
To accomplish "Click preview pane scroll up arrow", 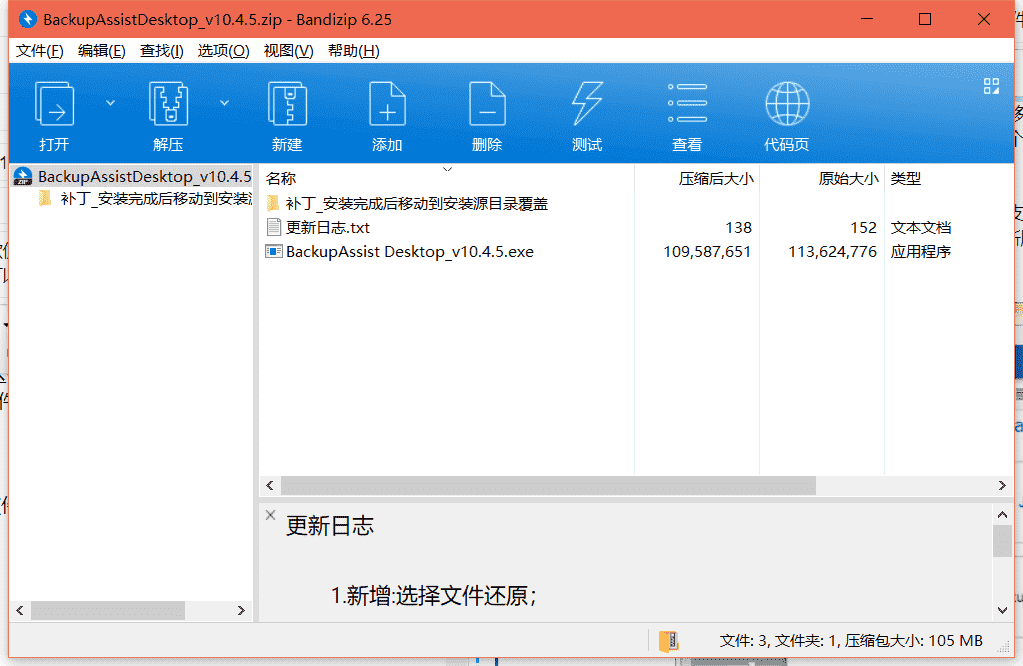I will tap(1003, 515).
